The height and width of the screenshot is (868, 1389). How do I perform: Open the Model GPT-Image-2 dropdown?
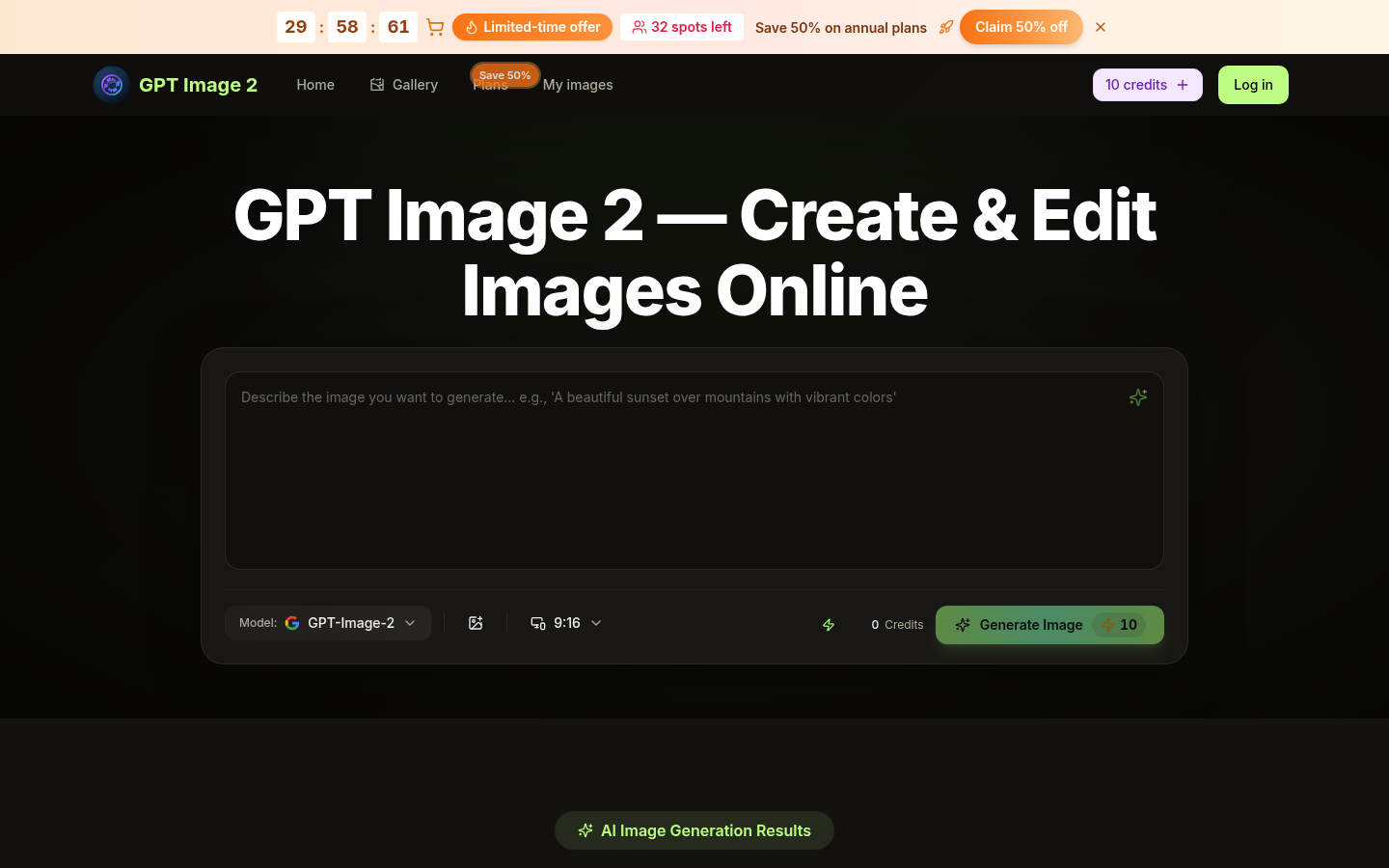coord(328,623)
